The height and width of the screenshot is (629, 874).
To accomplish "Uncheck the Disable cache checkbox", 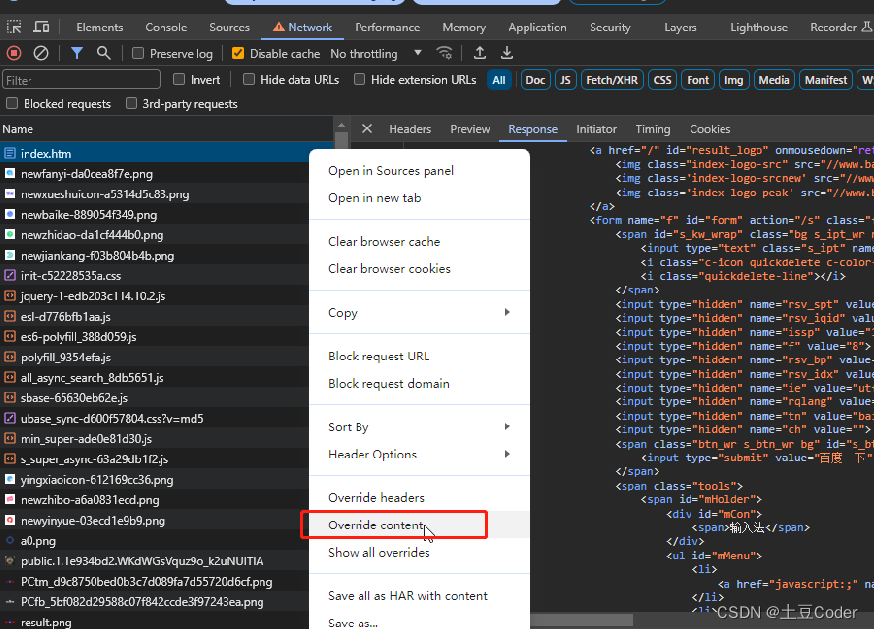I will tap(238, 53).
